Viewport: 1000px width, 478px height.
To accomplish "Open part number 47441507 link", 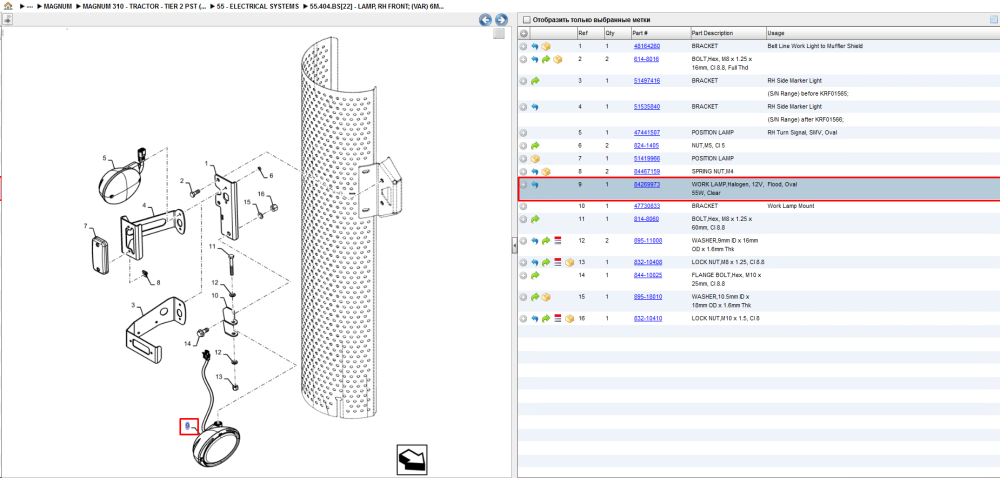I will (x=647, y=133).
